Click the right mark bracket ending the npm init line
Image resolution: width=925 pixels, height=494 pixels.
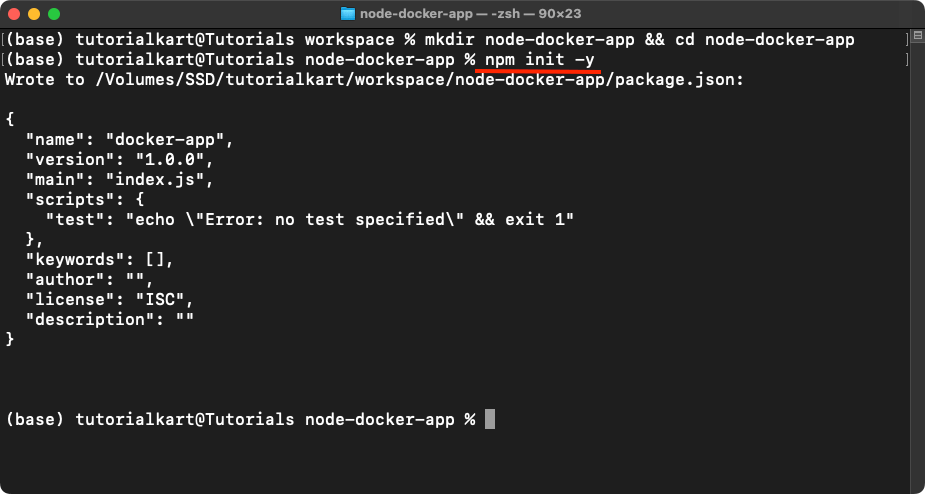pyautogui.click(x=907, y=60)
